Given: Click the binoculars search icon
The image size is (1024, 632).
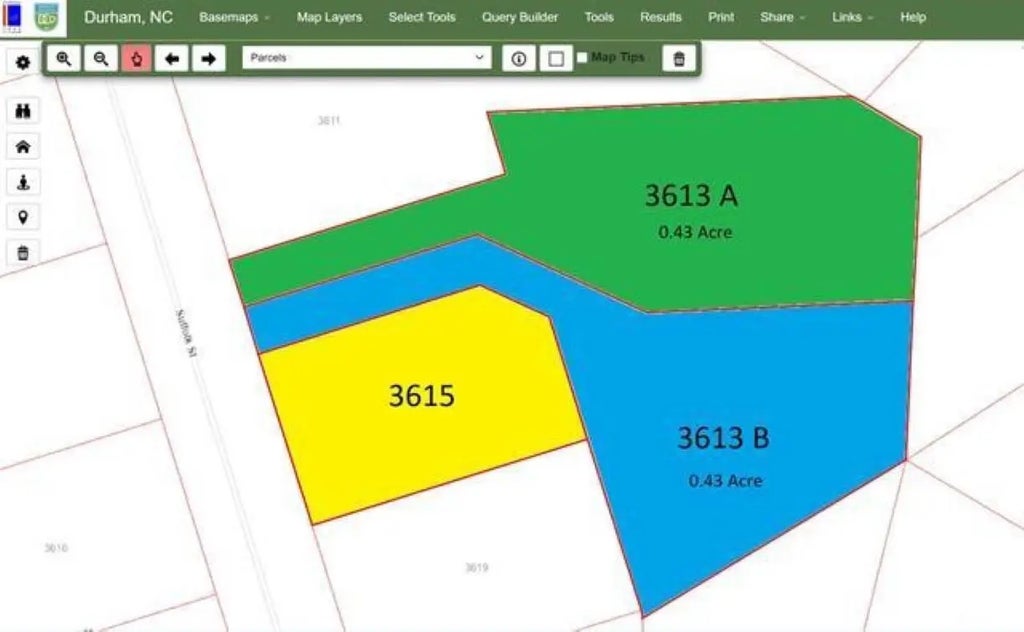Looking at the screenshot, I should (23, 111).
